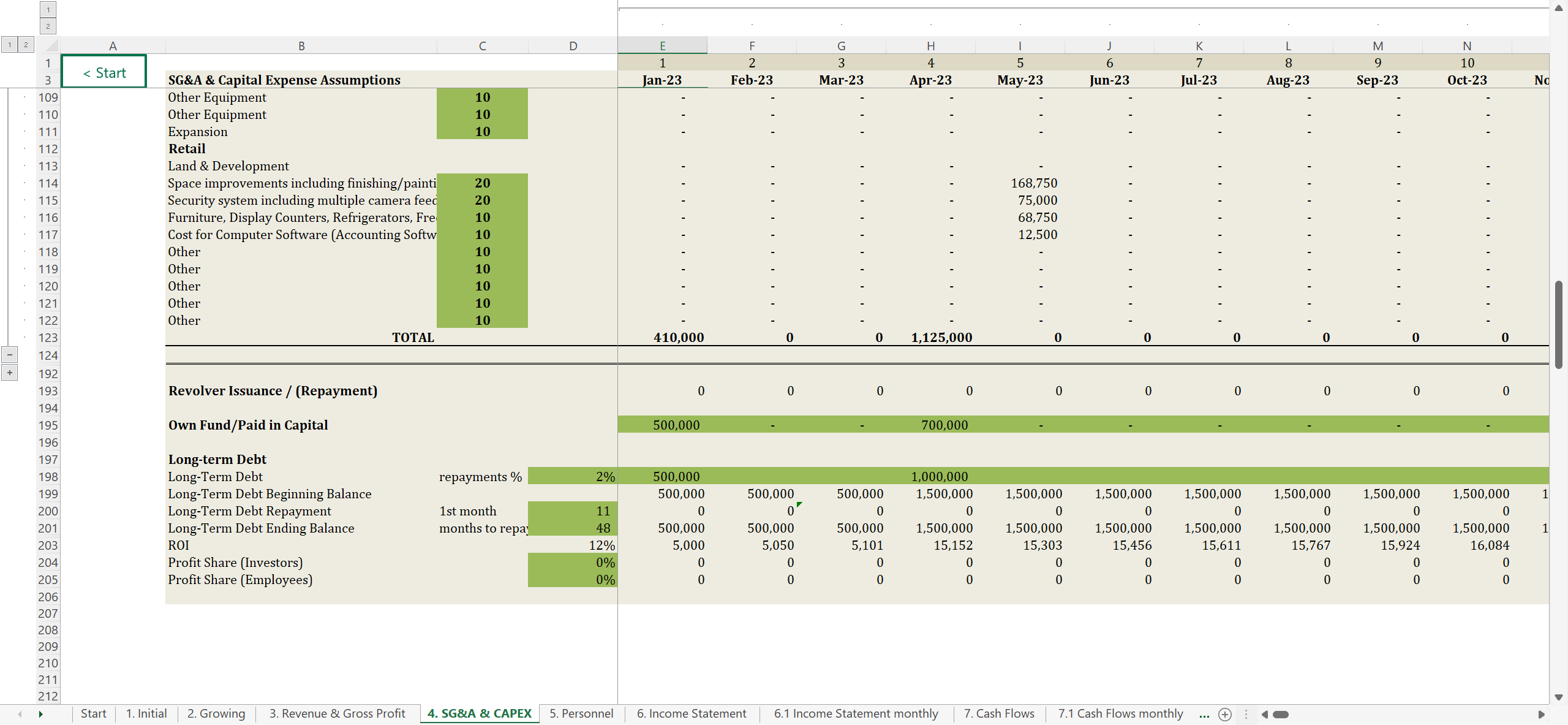This screenshot has height=725, width=1568.
Task: Click the column outline level 1 button
Action: [48, 9]
